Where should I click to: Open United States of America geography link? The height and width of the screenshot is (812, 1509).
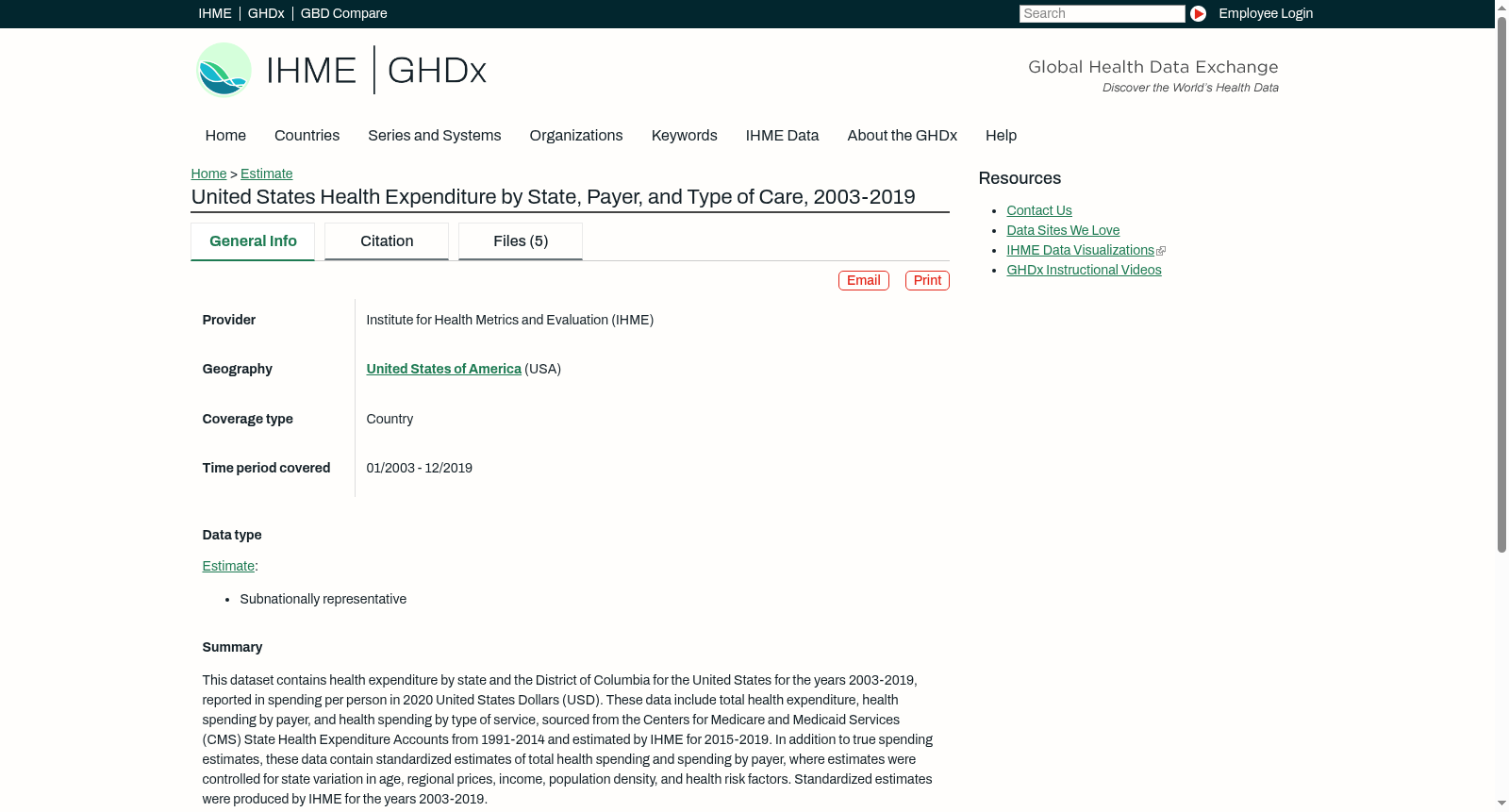tap(444, 369)
